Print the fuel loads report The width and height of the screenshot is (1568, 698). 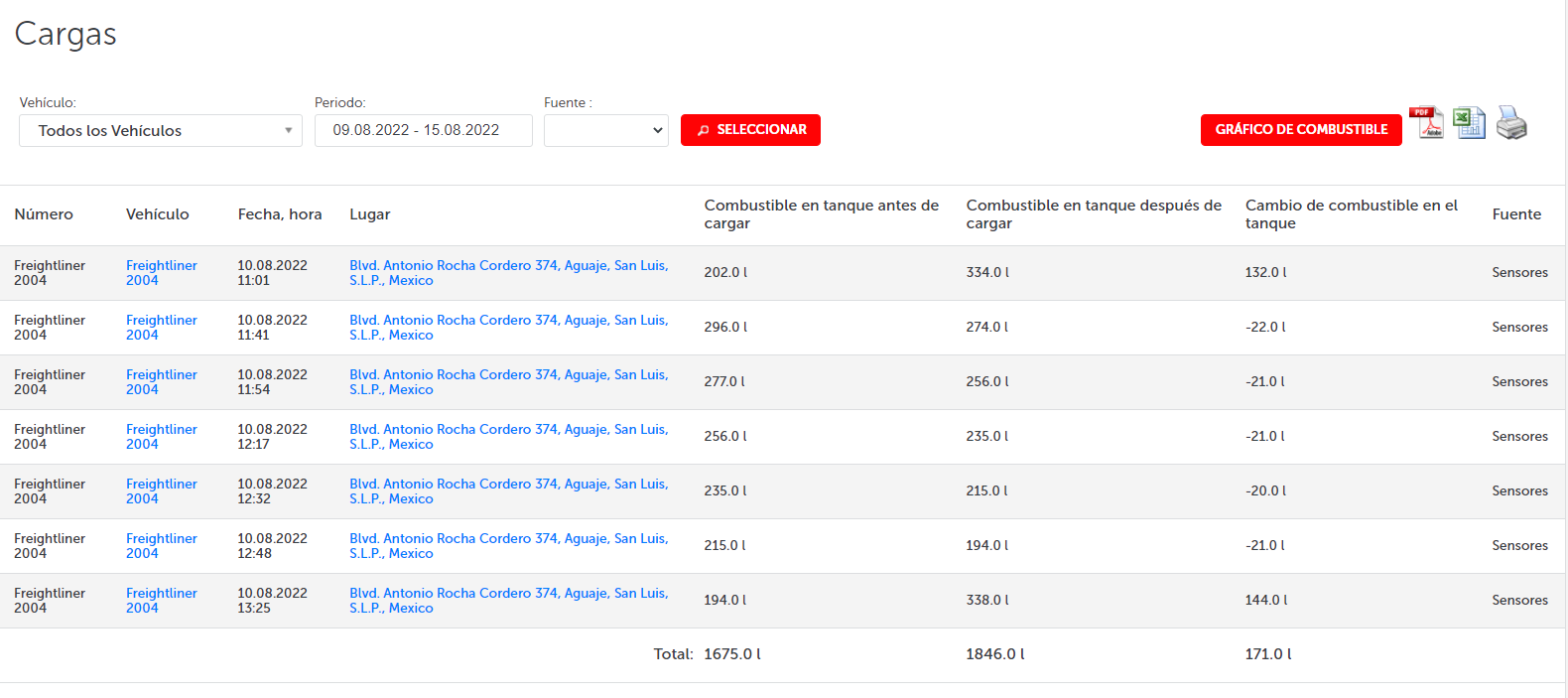tap(1511, 123)
